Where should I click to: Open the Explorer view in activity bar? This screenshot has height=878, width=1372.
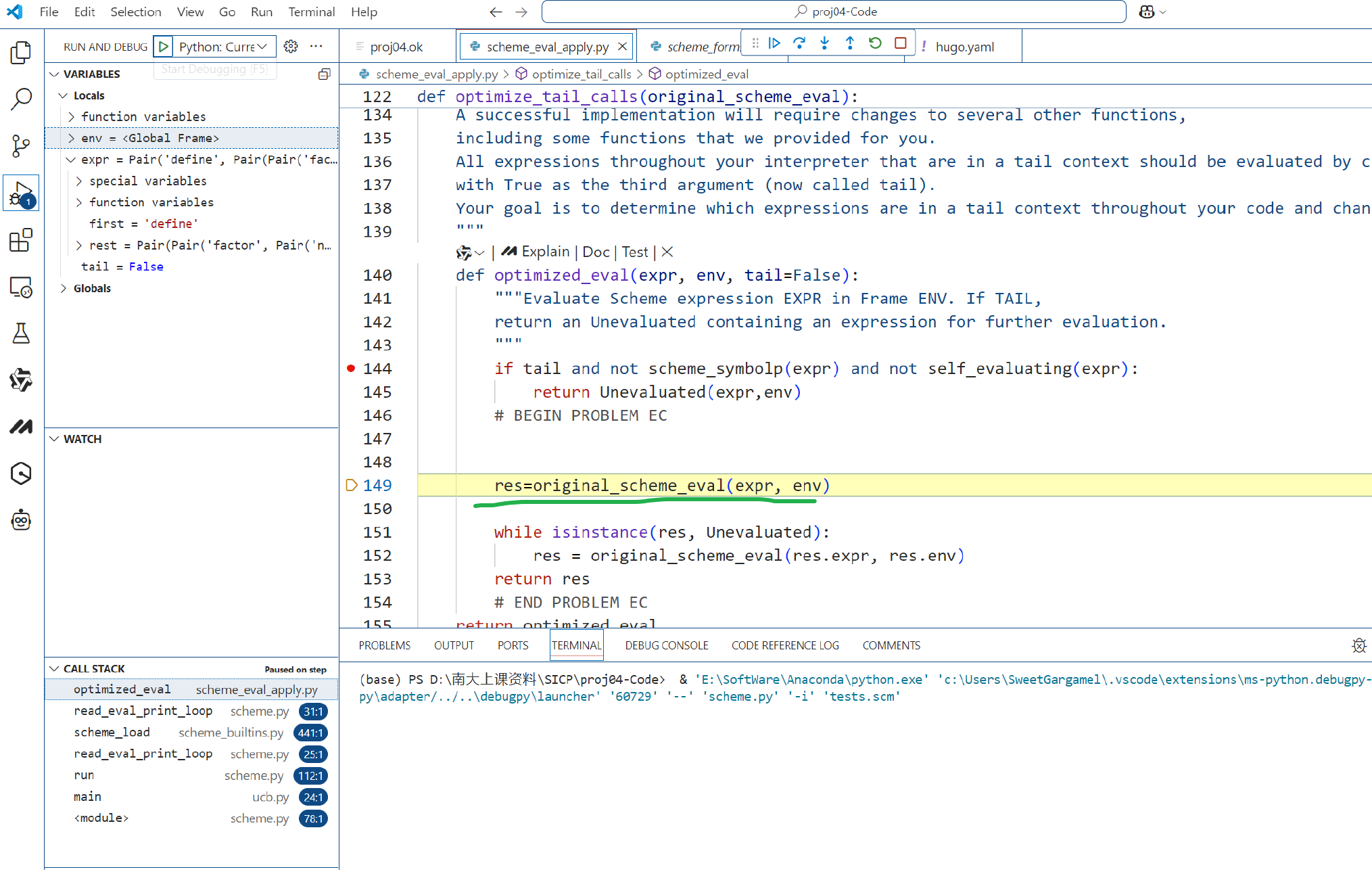tap(21, 53)
